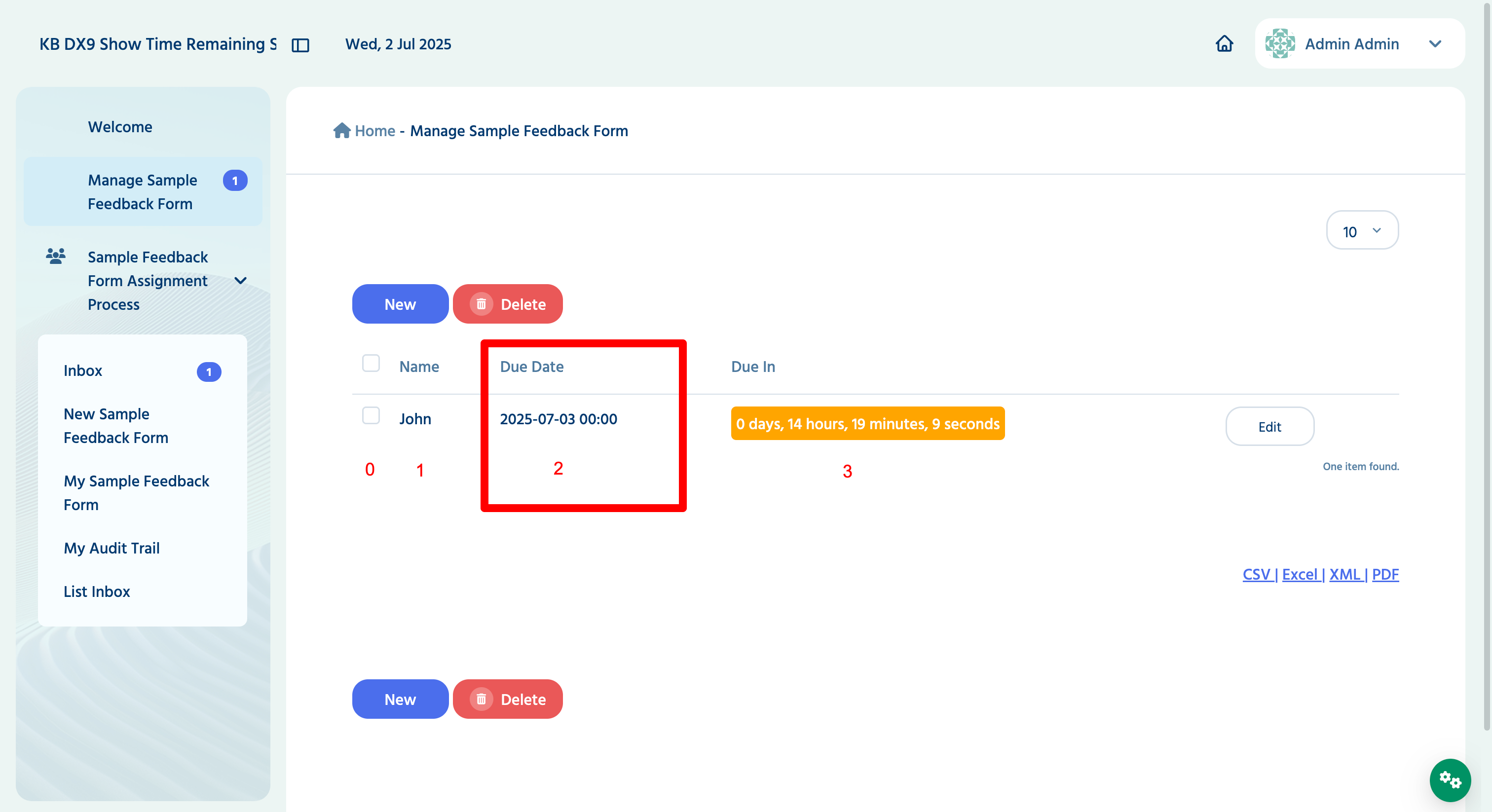Sort by Due Date column header
1492x812 pixels.
coord(532,367)
